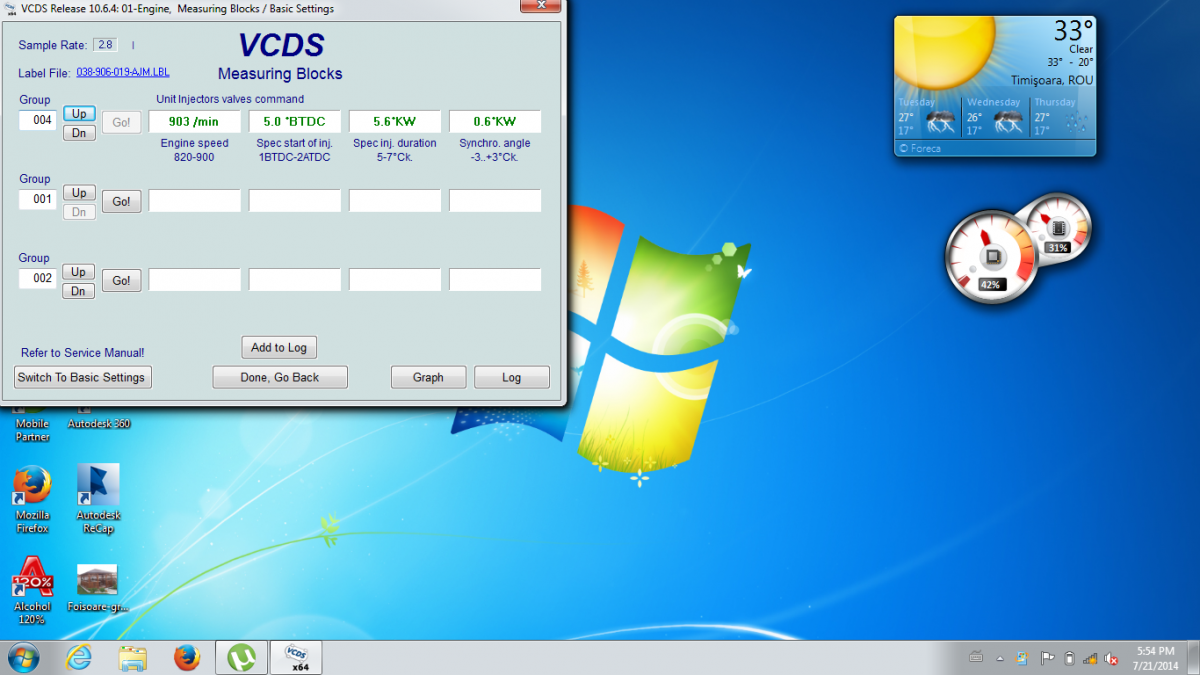
Task: Click Wednesday's thunderstorm forecast icon
Action: (1008, 122)
